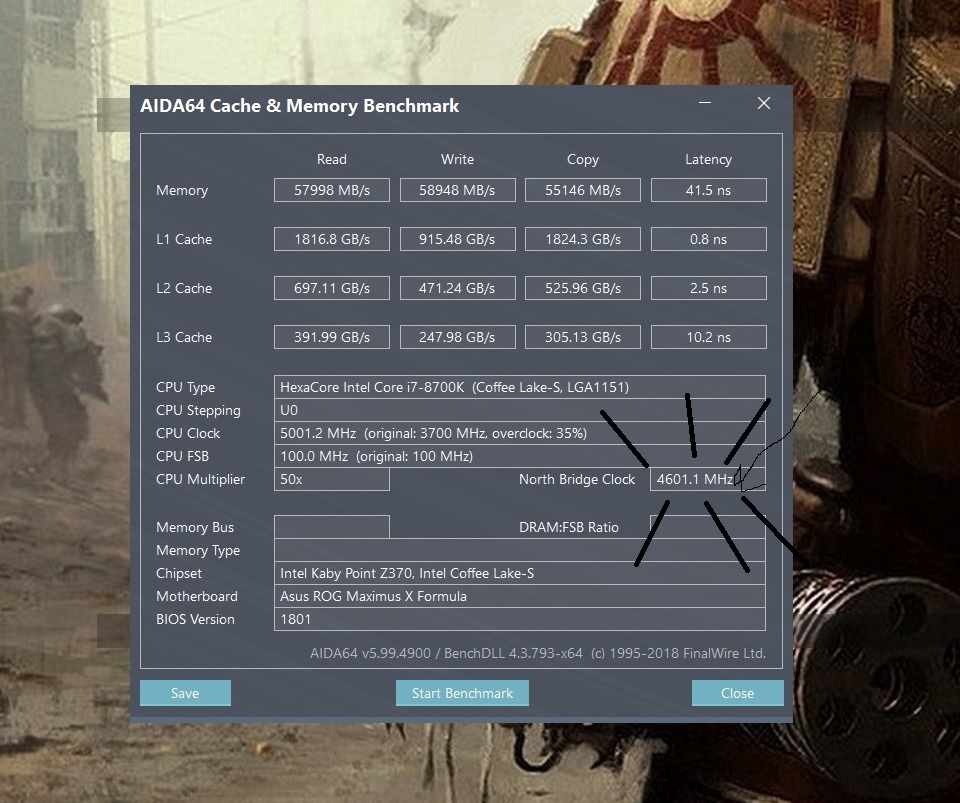
Task: Click the Read column header
Action: pos(332,159)
